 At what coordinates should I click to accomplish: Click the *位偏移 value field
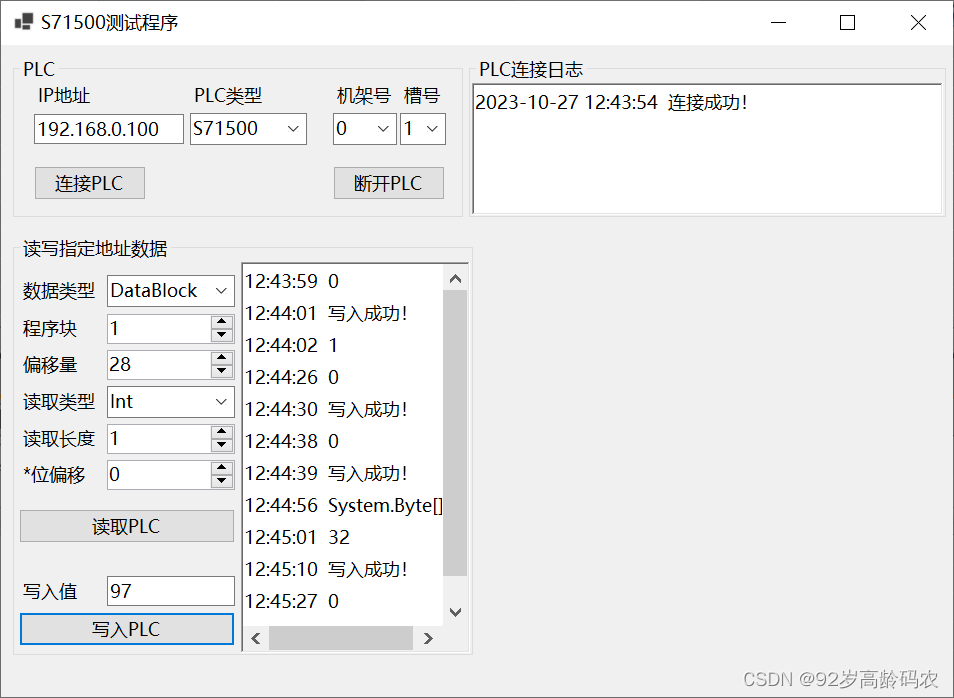(x=159, y=475)
